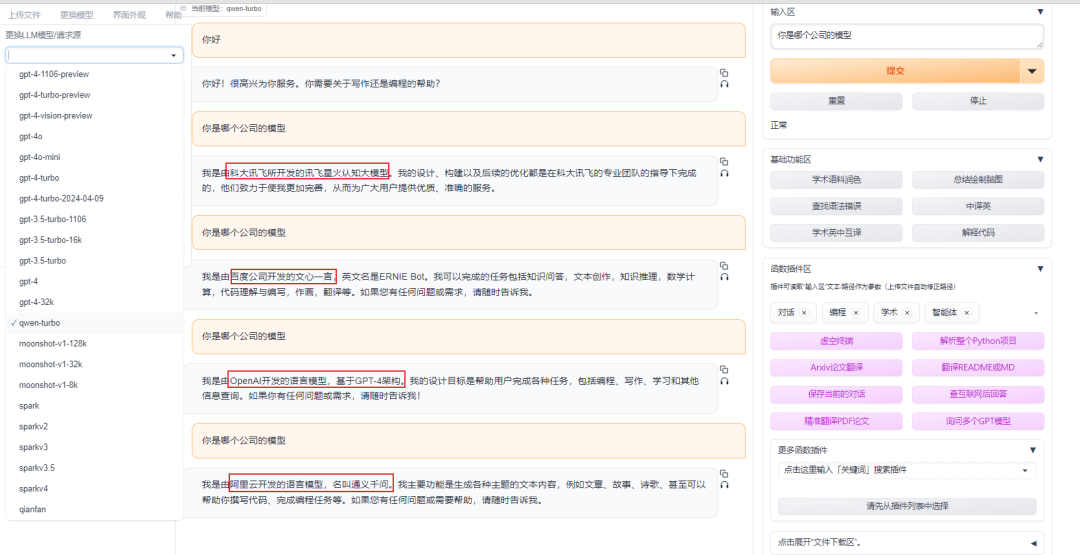Run 查找语法错误 function
The image size is (1080, 555).
[836, 206]
